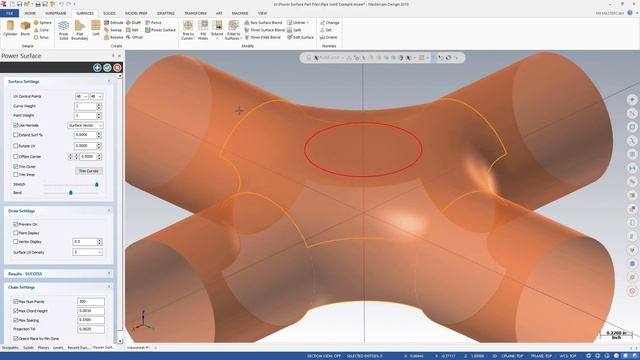Open the Flat Boundary surface tool

pos(80,30)
